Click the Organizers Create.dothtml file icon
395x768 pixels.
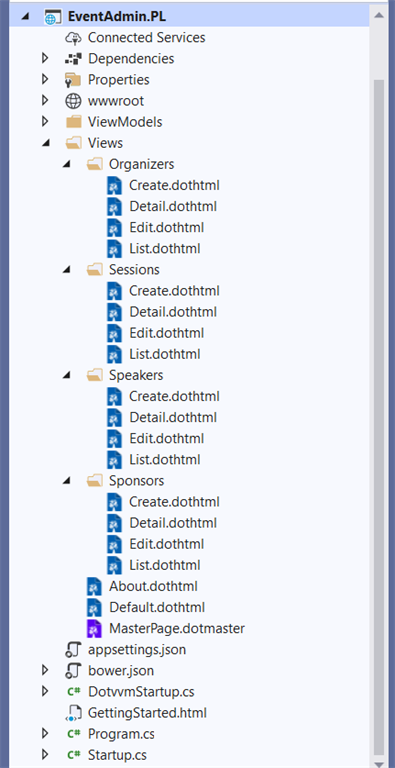(x=114, y=185)
